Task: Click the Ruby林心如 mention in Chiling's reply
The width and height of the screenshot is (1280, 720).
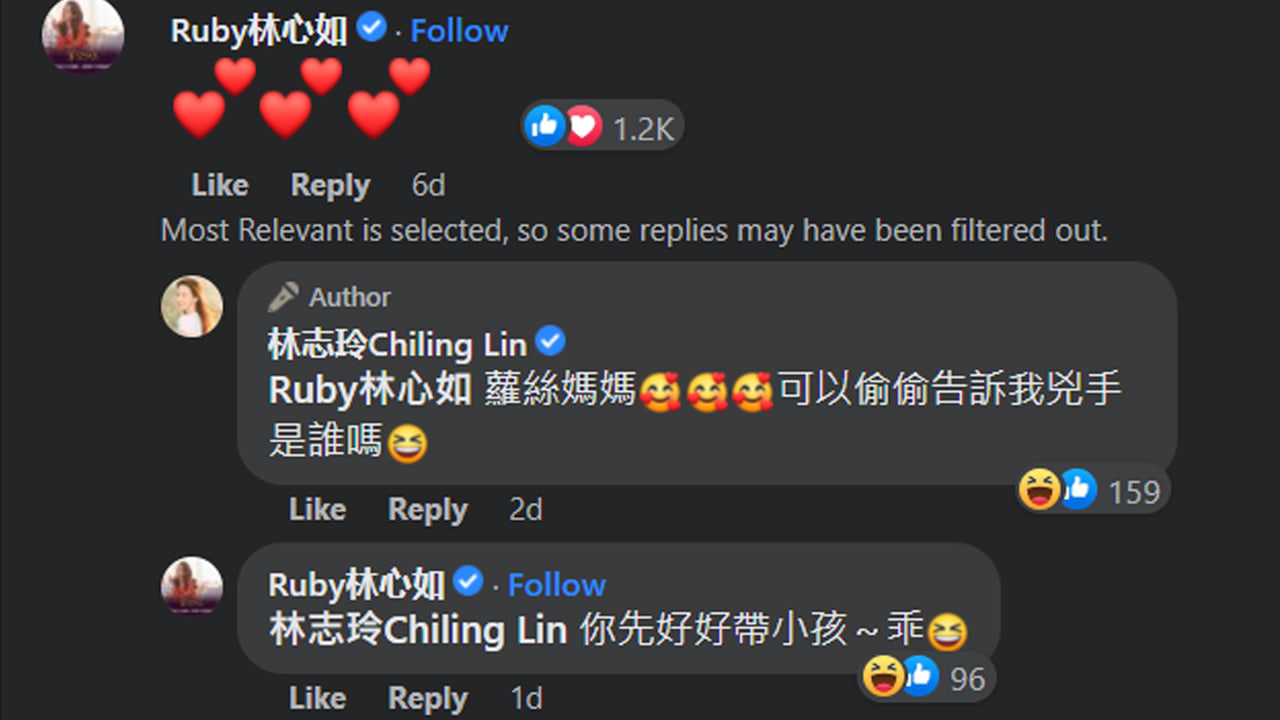Action: [x=369, y=390]
